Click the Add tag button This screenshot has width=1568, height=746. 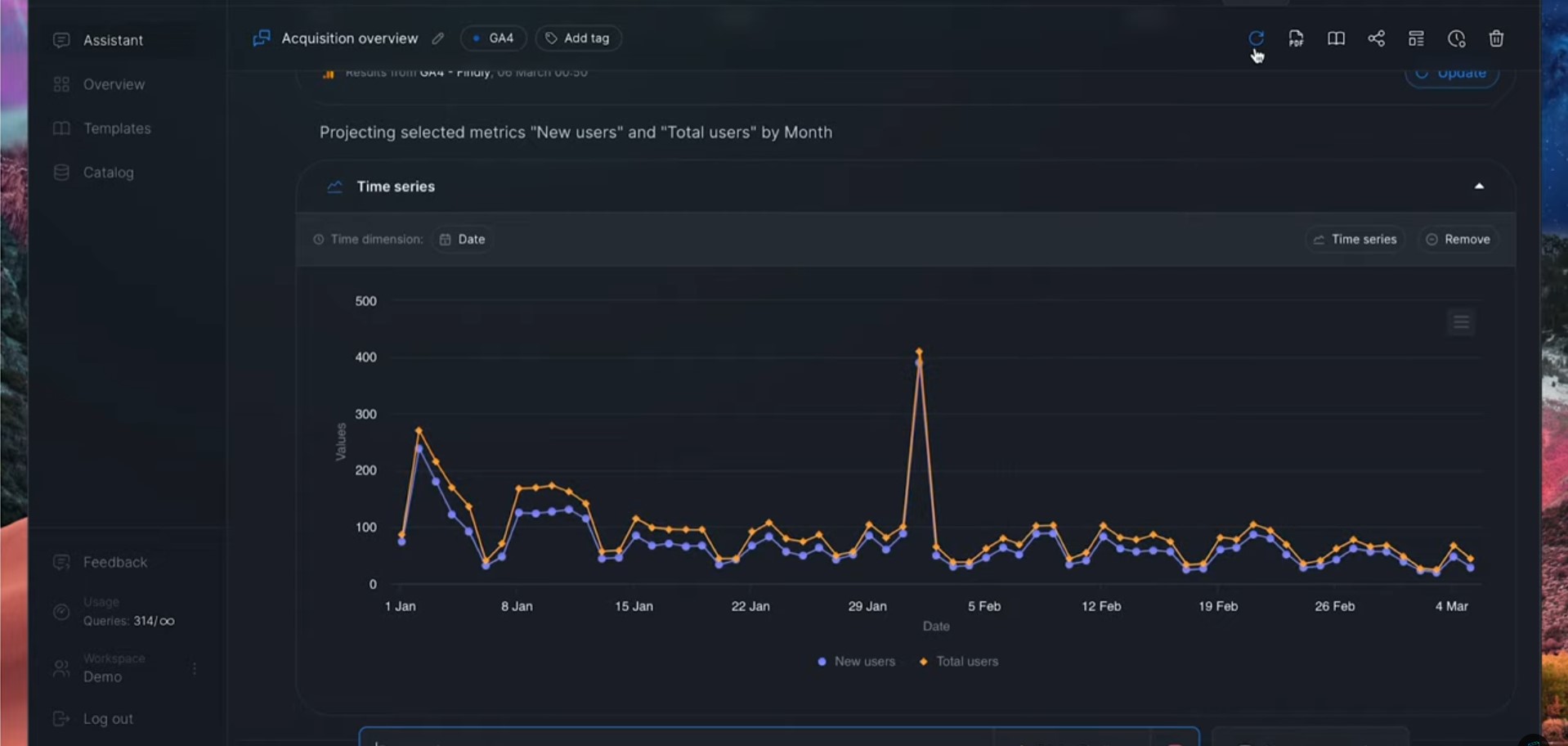[x=578, y=38]
